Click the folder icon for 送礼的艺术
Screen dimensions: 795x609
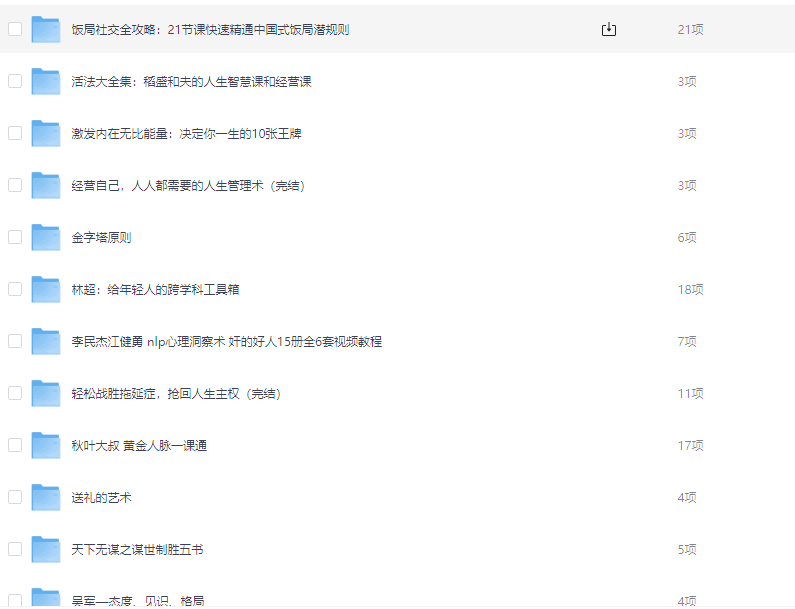46,498
